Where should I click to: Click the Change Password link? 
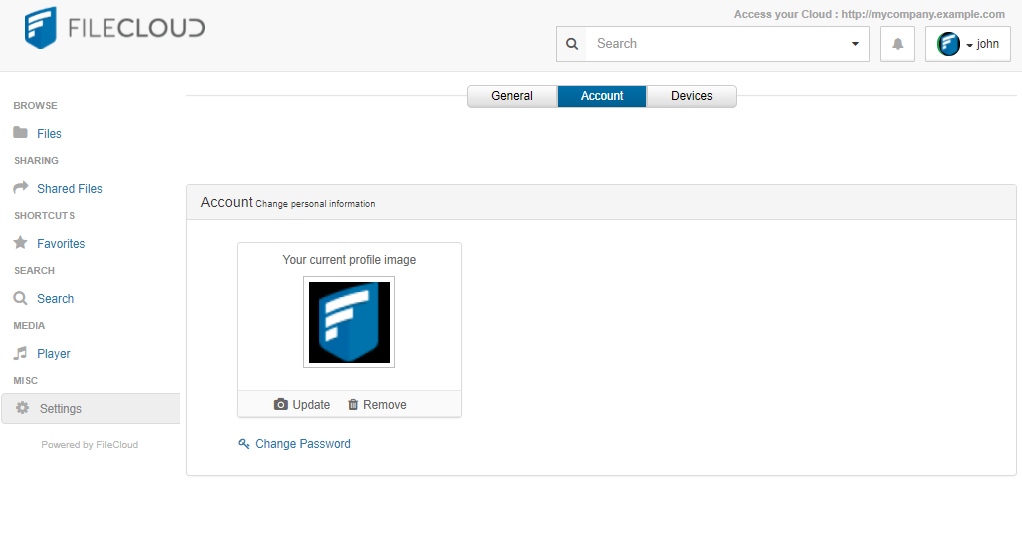302,444
